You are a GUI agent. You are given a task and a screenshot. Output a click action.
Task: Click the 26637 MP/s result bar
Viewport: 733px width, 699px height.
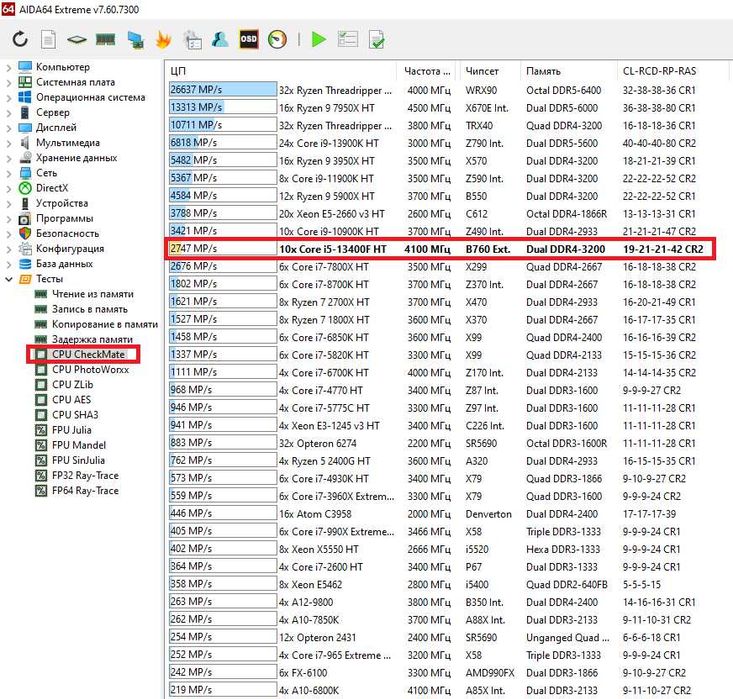click(x=223, y=89)
